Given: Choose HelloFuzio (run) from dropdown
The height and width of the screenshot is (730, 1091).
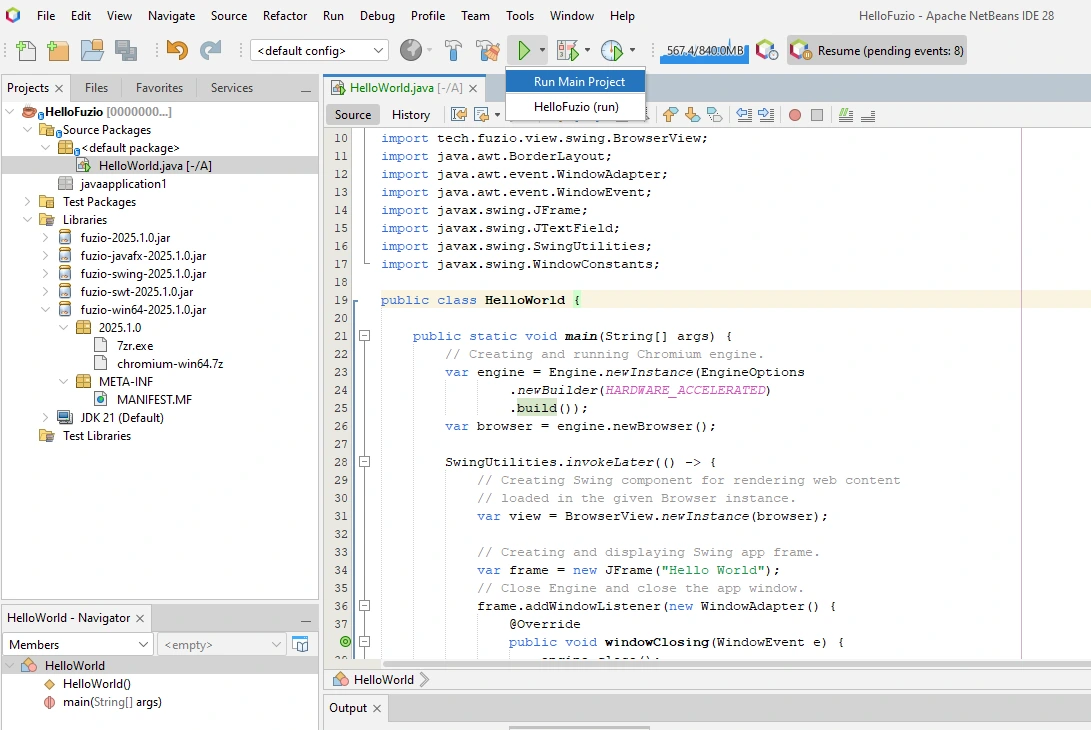Looking at the screenshot, I should coord(575,106).
